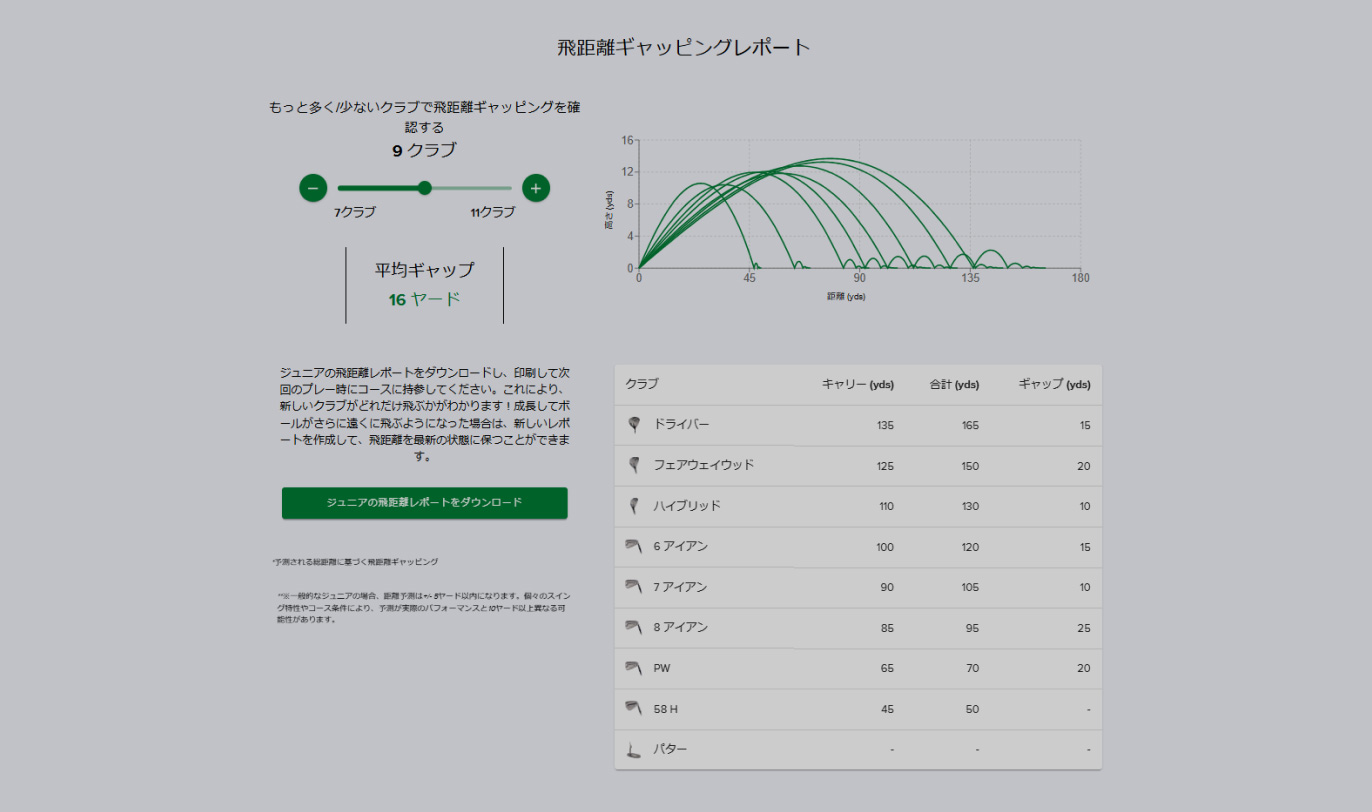Viewport: 1372px width, 812px height.
Task: Click the 8 iron club icon
Action: [632, 627]
